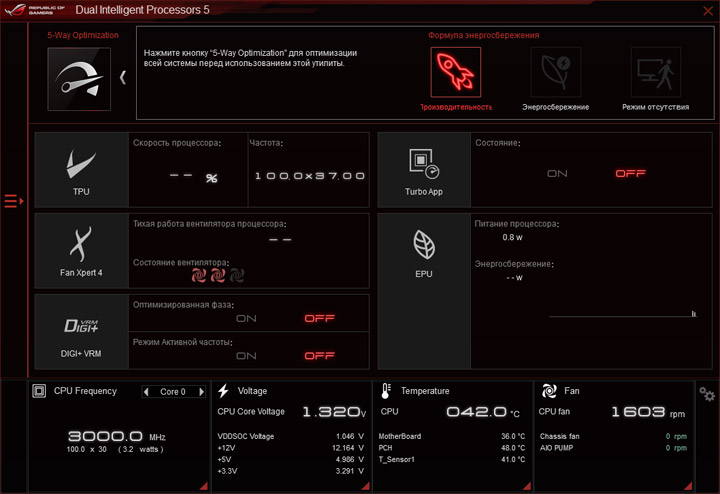The image size is (720, 494).
Task: Click the 5-Way Optimization label
Action: [x=83, y=35]
